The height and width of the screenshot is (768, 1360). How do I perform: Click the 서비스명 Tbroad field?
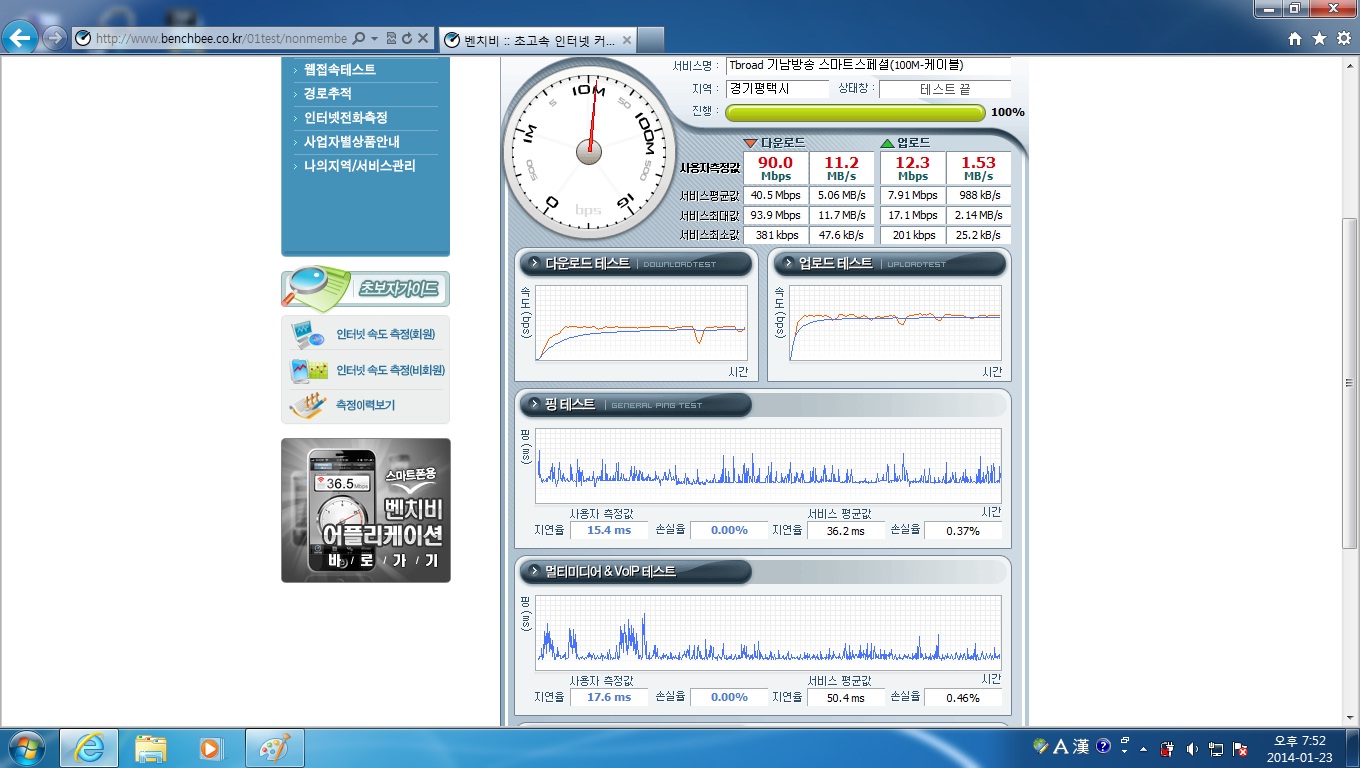(868, 65)
